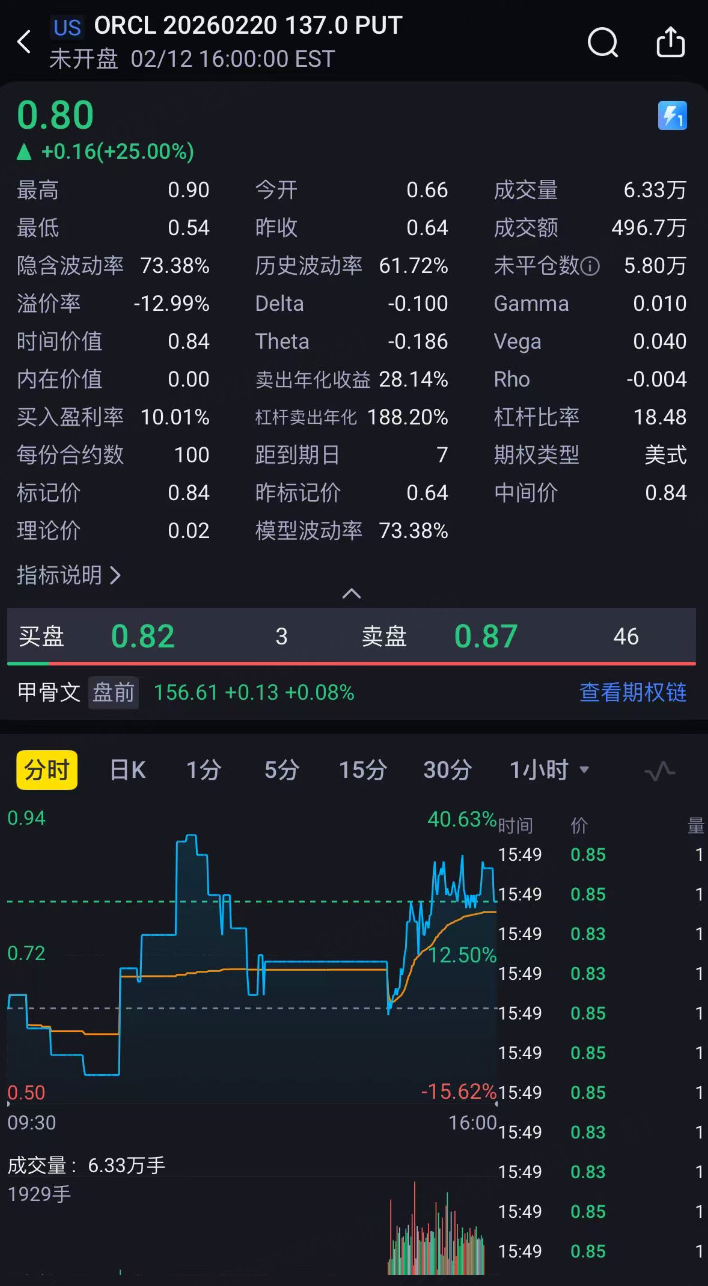708x1286 pixels.
Task: Switch to 1分 chart tab
Action: [203, 770]
